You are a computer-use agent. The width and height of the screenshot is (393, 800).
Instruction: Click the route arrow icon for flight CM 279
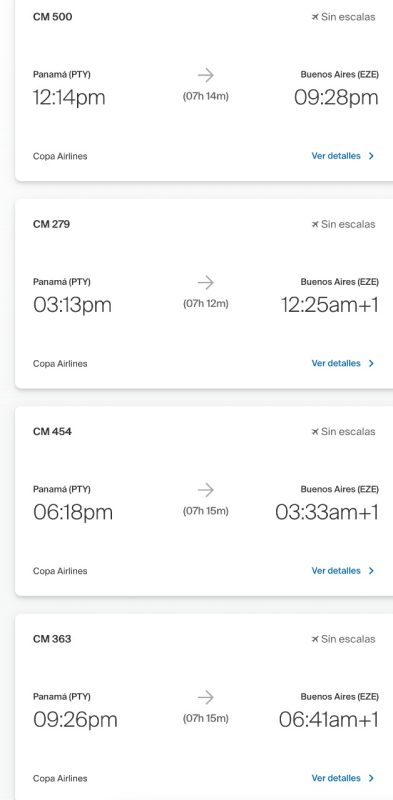tap(206, 283)
